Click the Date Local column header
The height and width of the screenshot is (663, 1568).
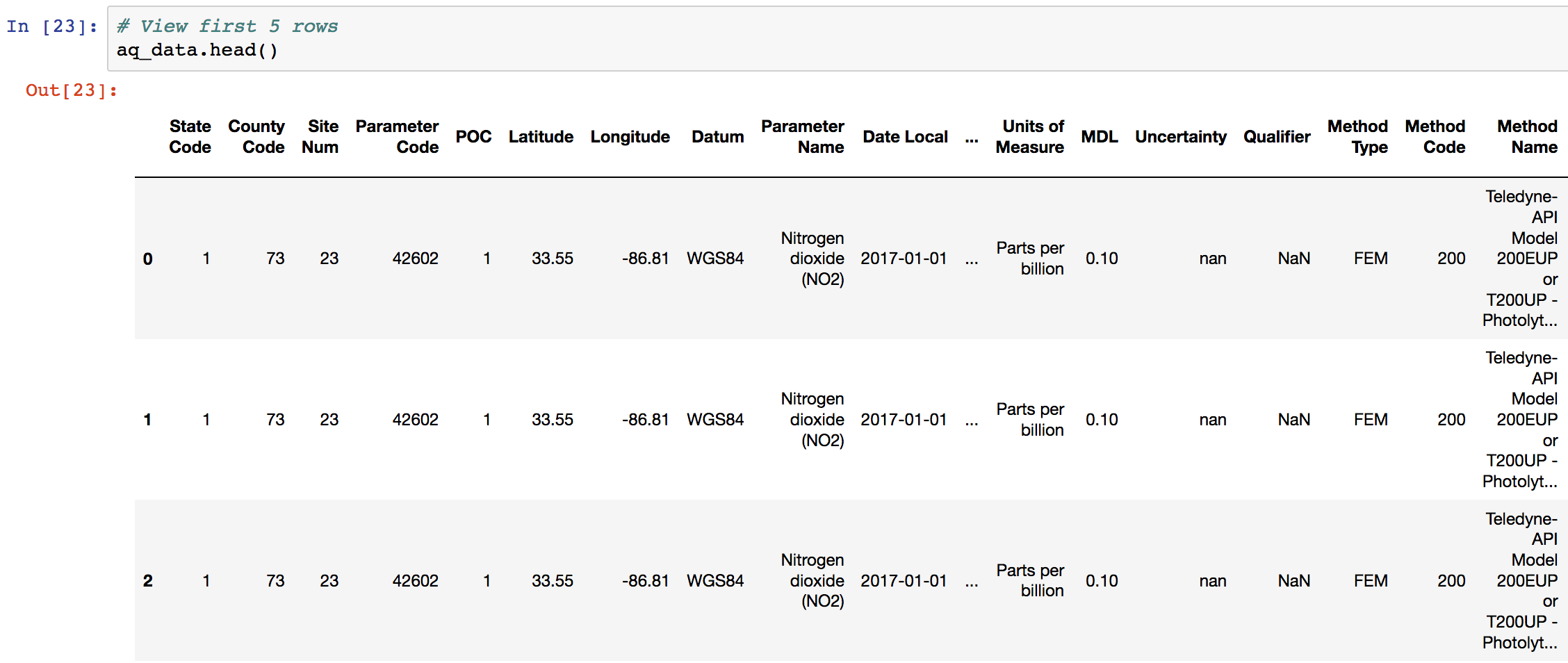click(905, 137)
